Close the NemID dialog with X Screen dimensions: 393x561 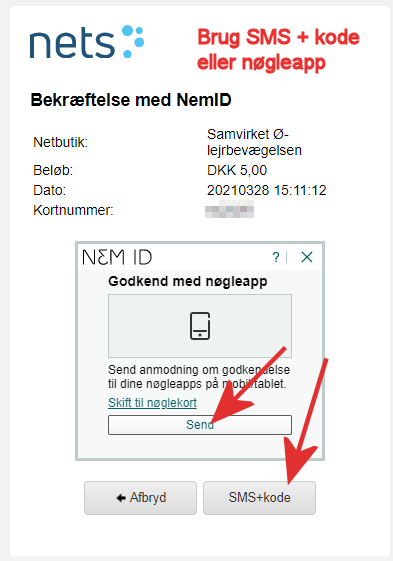coord(307,257)
